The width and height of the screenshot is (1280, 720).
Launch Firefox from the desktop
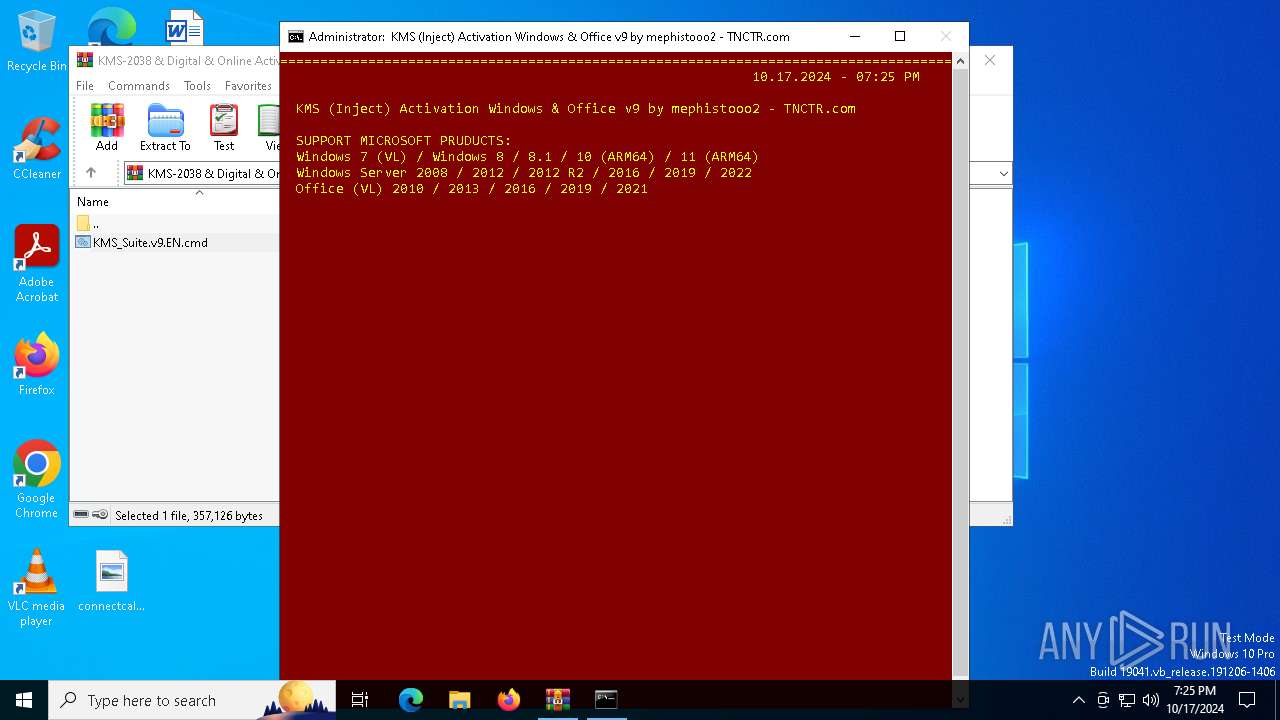click(x=37, y=364)
